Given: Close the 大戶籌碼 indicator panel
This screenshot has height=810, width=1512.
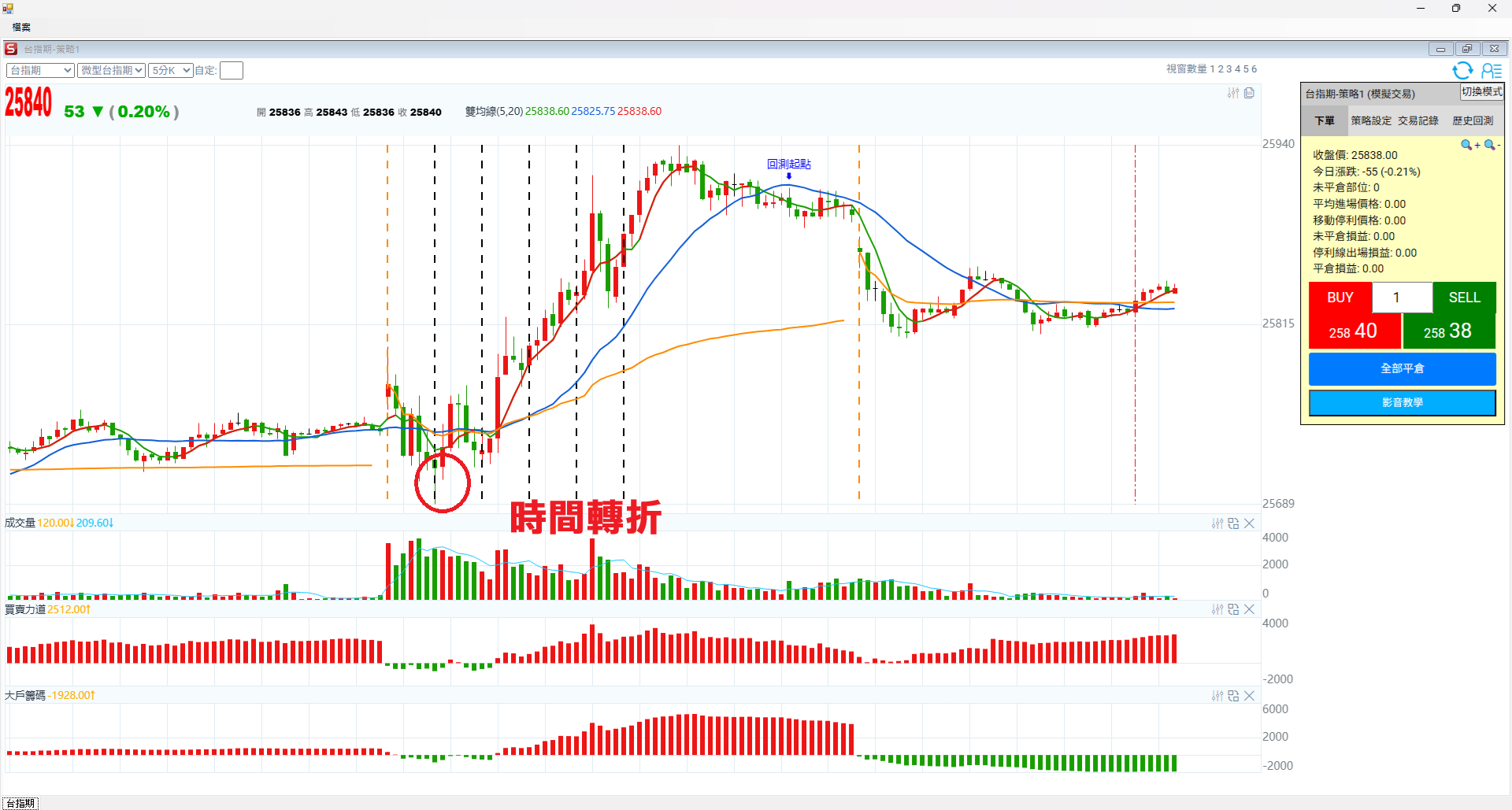Looking at the screenshot, I should click(1249, 696).
